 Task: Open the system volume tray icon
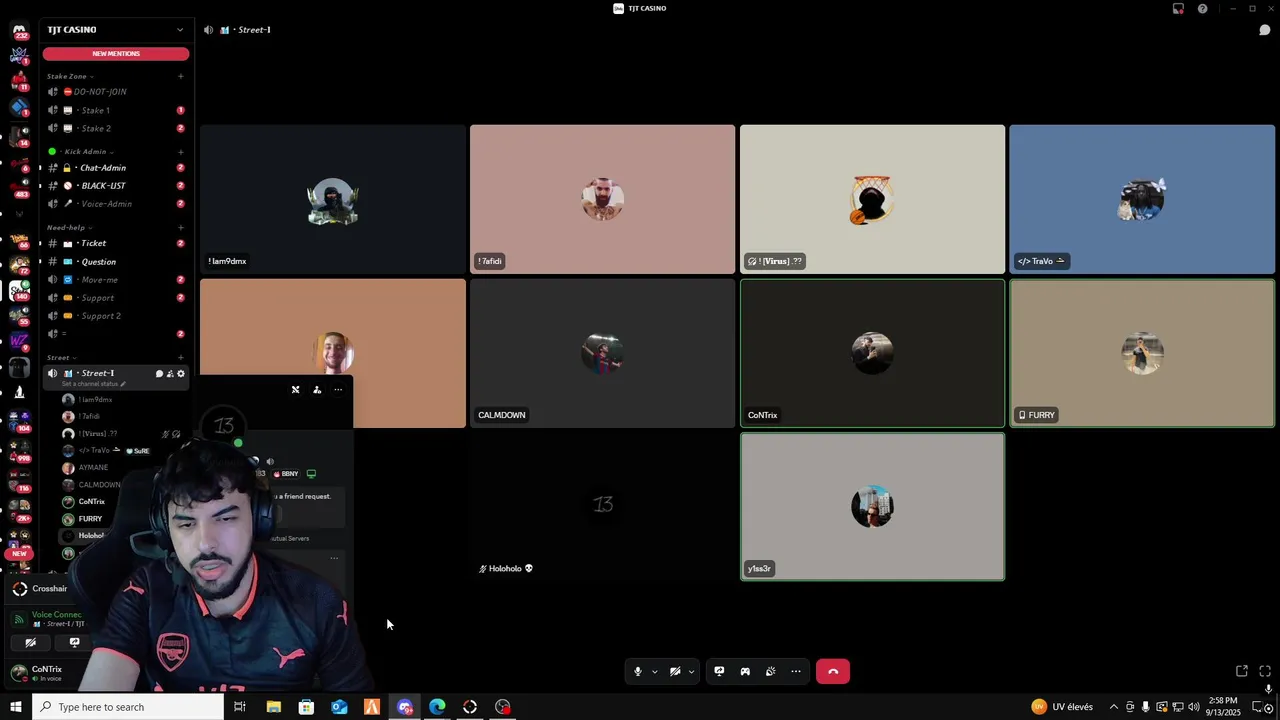1194,707
